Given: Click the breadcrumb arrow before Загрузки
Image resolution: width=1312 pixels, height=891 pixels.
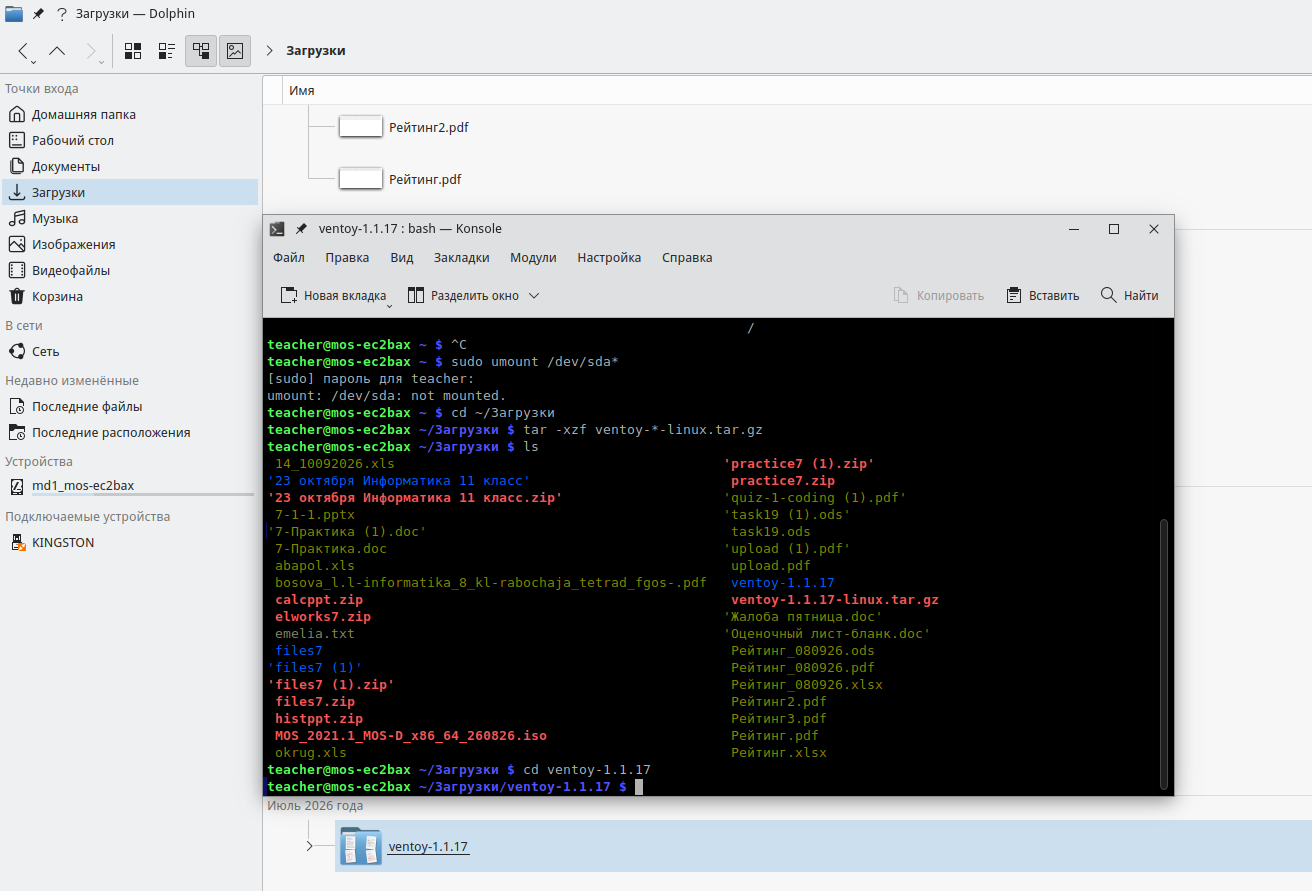Looking at the screenshot, I should 270,51.
